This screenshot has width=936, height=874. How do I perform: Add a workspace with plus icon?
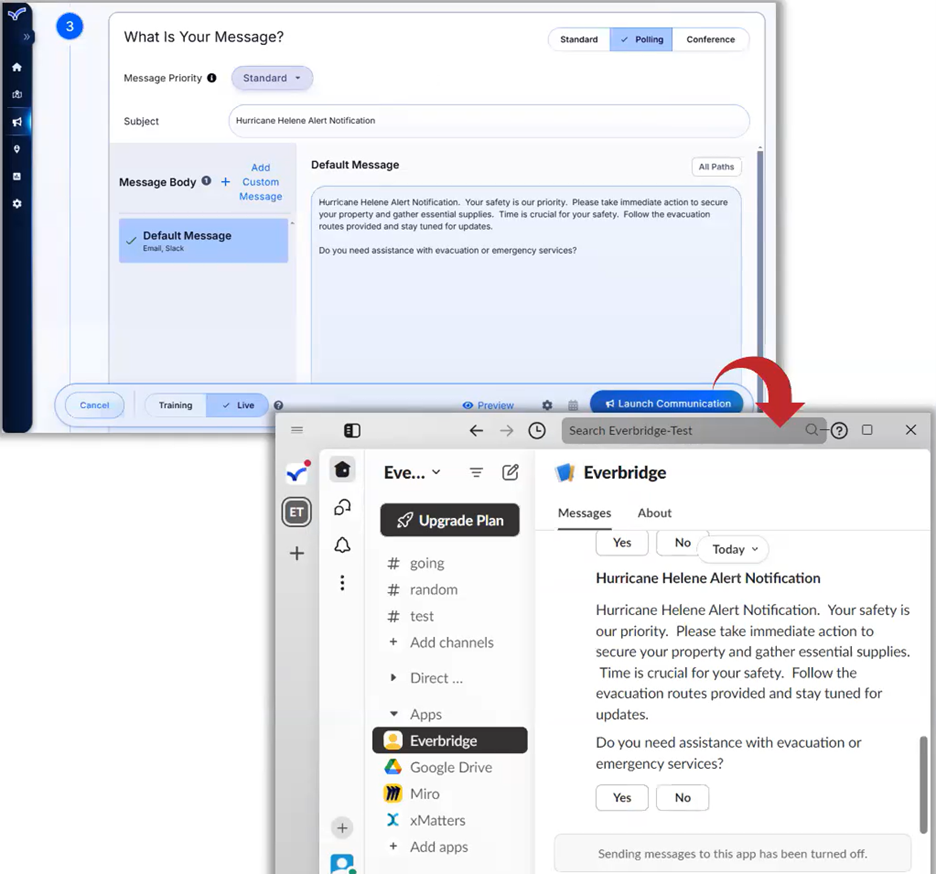tap(297, 553)
